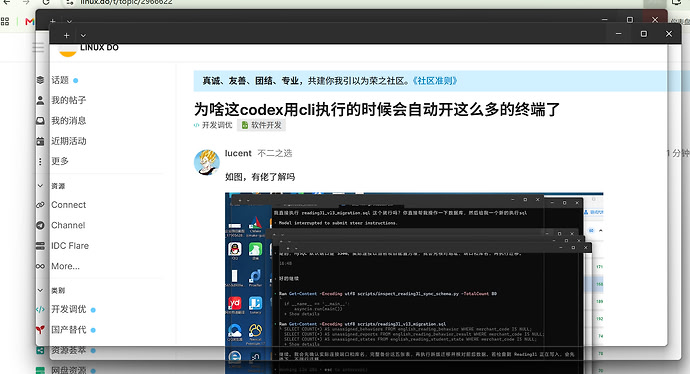Viewport: 690px width, 374px height.
Task: Click the 开发调优 code icon
Action: pyautogui.click(x=40, y=309)
